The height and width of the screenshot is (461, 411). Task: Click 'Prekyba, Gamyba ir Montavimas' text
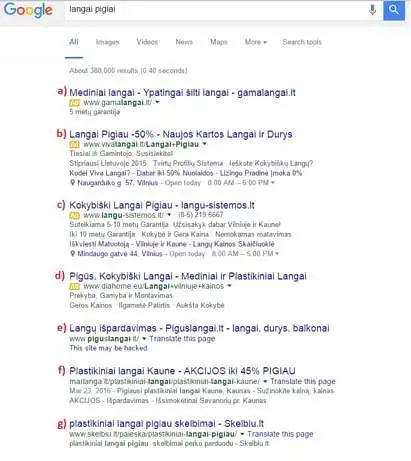point(121,296)
